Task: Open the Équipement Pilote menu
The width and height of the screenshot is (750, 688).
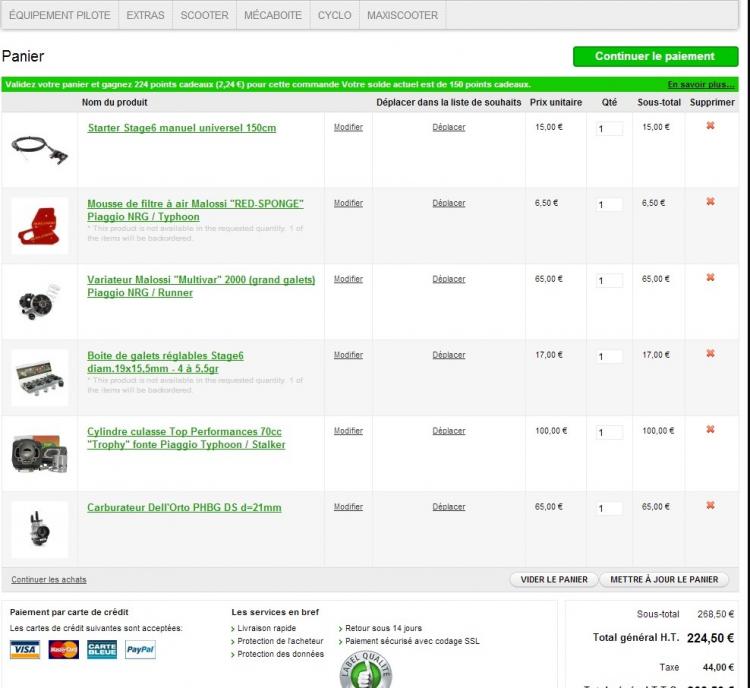Action: pos(60,15)
